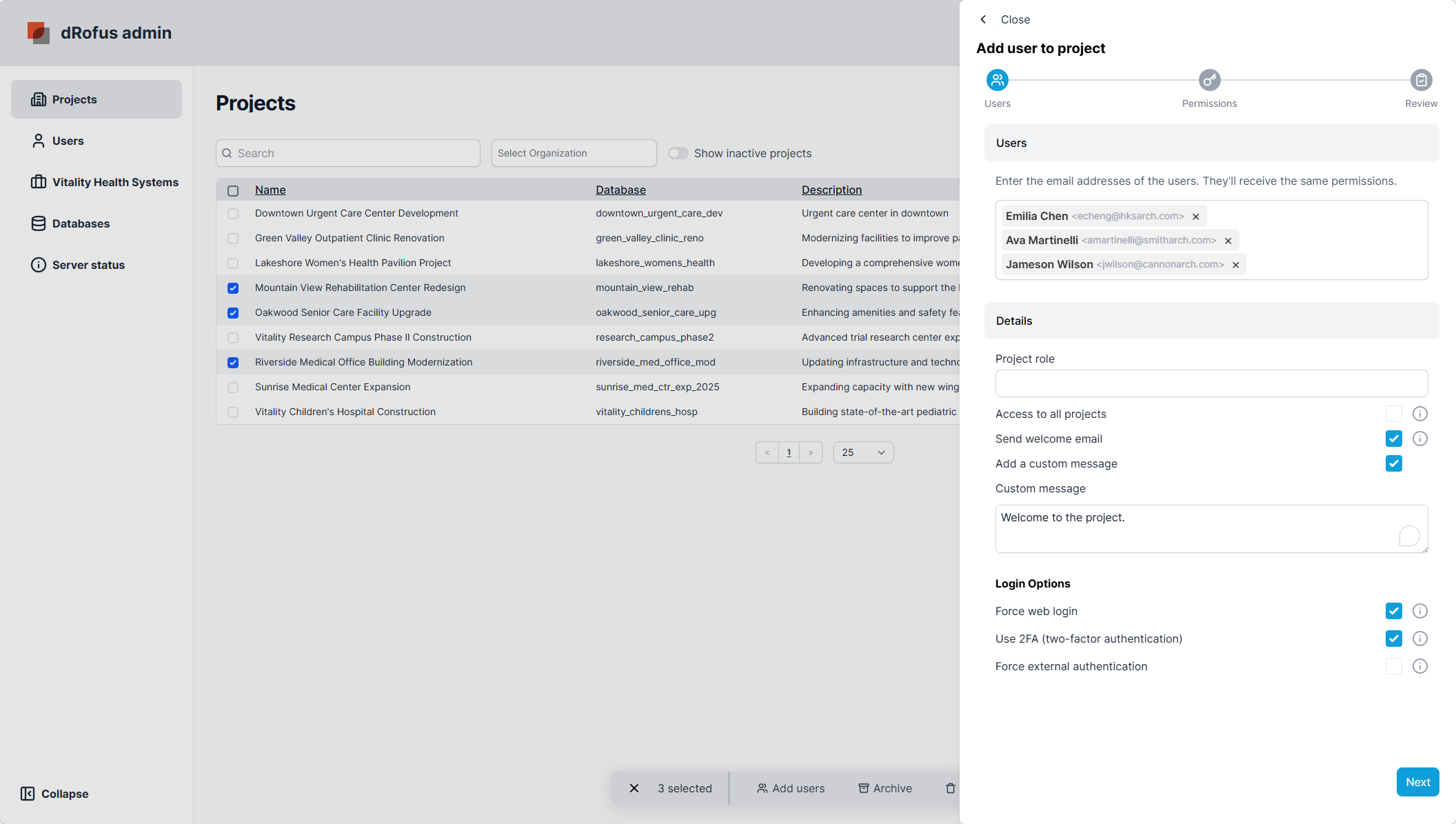Click the dRofus logo icon
Screen dimensions: 1456x824
coord(39,32)
